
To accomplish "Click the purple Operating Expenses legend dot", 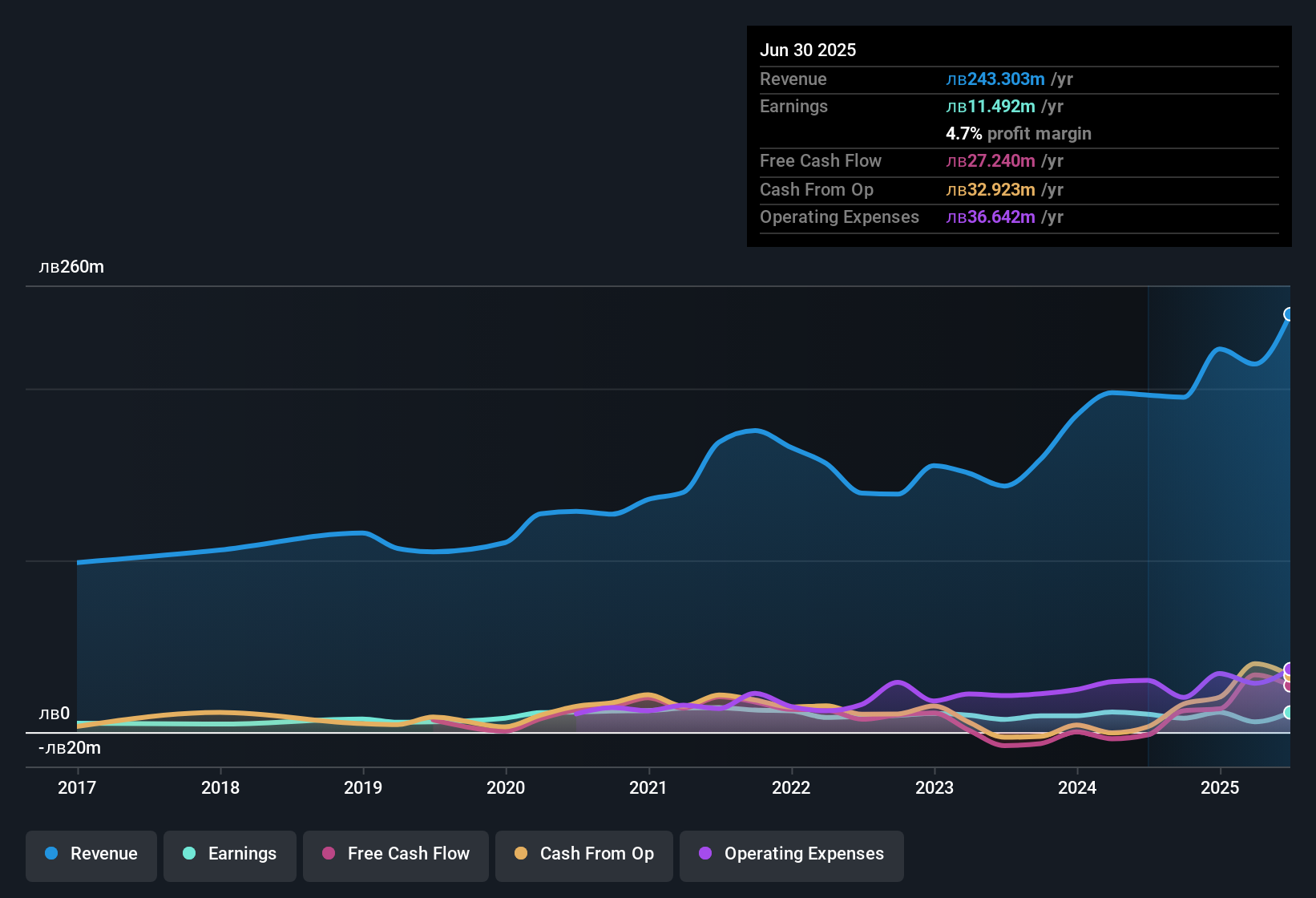I will click(x=705, y=854).
